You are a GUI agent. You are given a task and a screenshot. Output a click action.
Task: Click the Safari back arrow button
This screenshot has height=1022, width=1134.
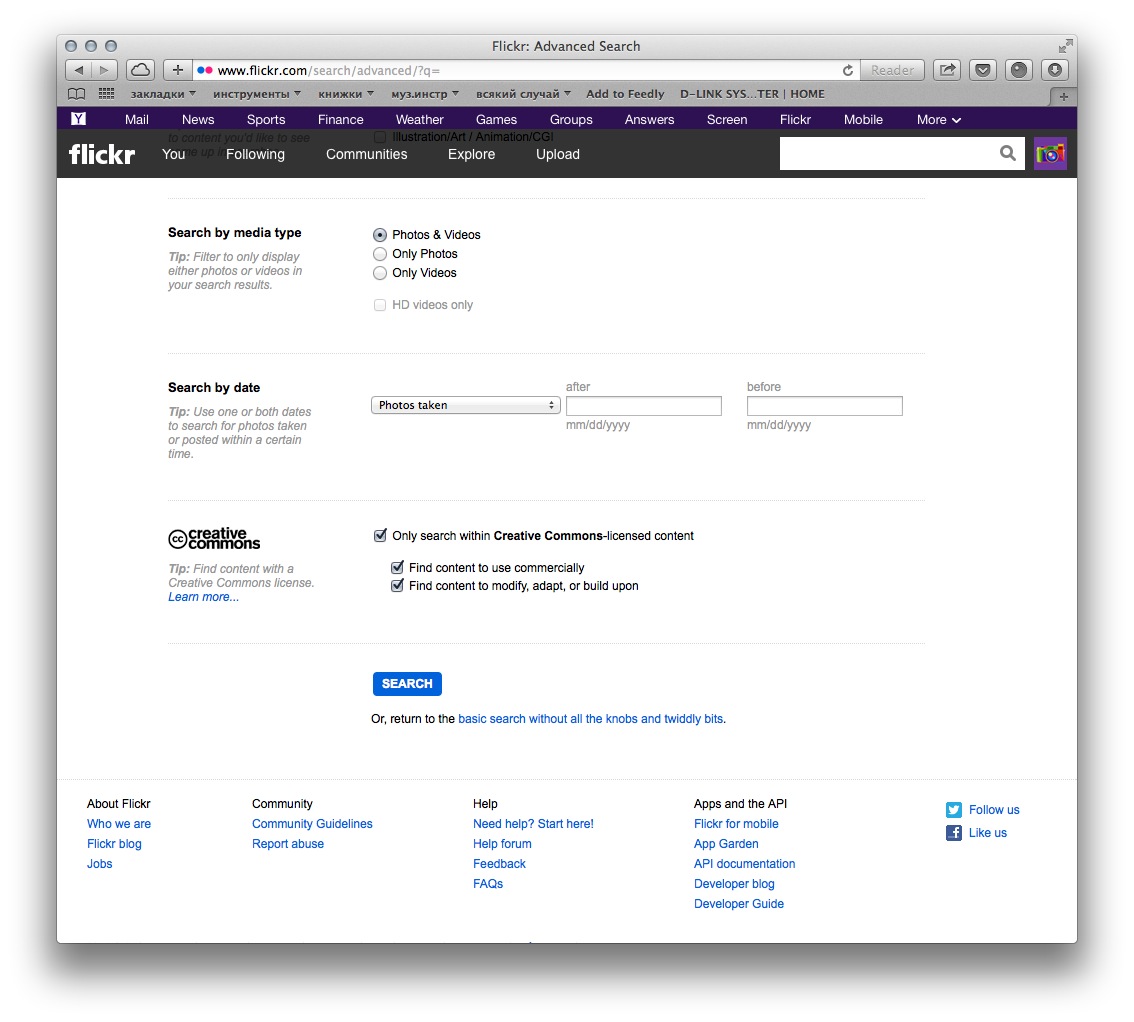[x=79, y=70]
